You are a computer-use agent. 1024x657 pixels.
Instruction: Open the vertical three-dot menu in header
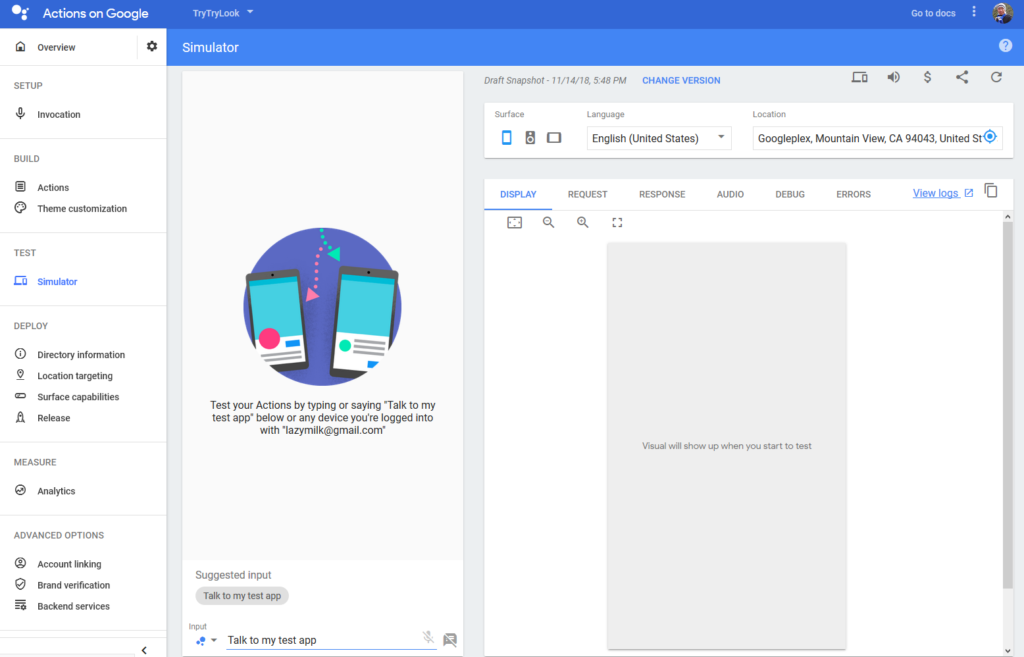pos(974,12)
